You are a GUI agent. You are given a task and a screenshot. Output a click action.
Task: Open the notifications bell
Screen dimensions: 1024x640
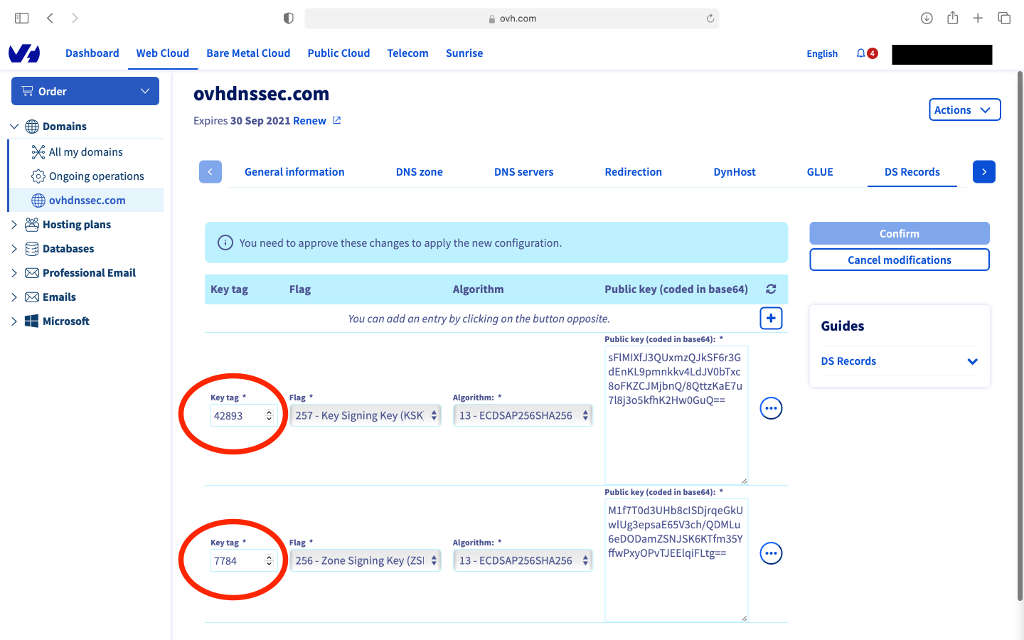(x=861, y=54)
